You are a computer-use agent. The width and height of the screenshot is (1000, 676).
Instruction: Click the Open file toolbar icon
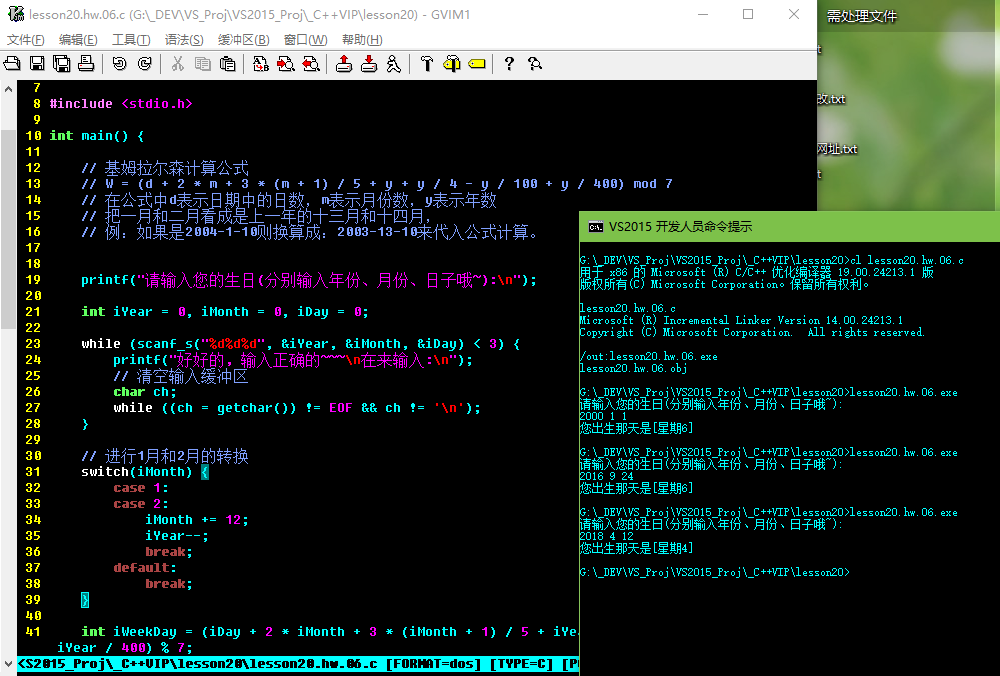click(13, 64)
